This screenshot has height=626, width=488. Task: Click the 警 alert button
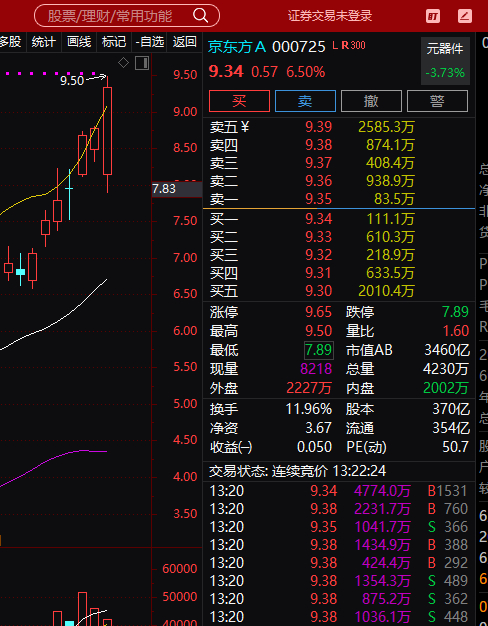point(437,101)
